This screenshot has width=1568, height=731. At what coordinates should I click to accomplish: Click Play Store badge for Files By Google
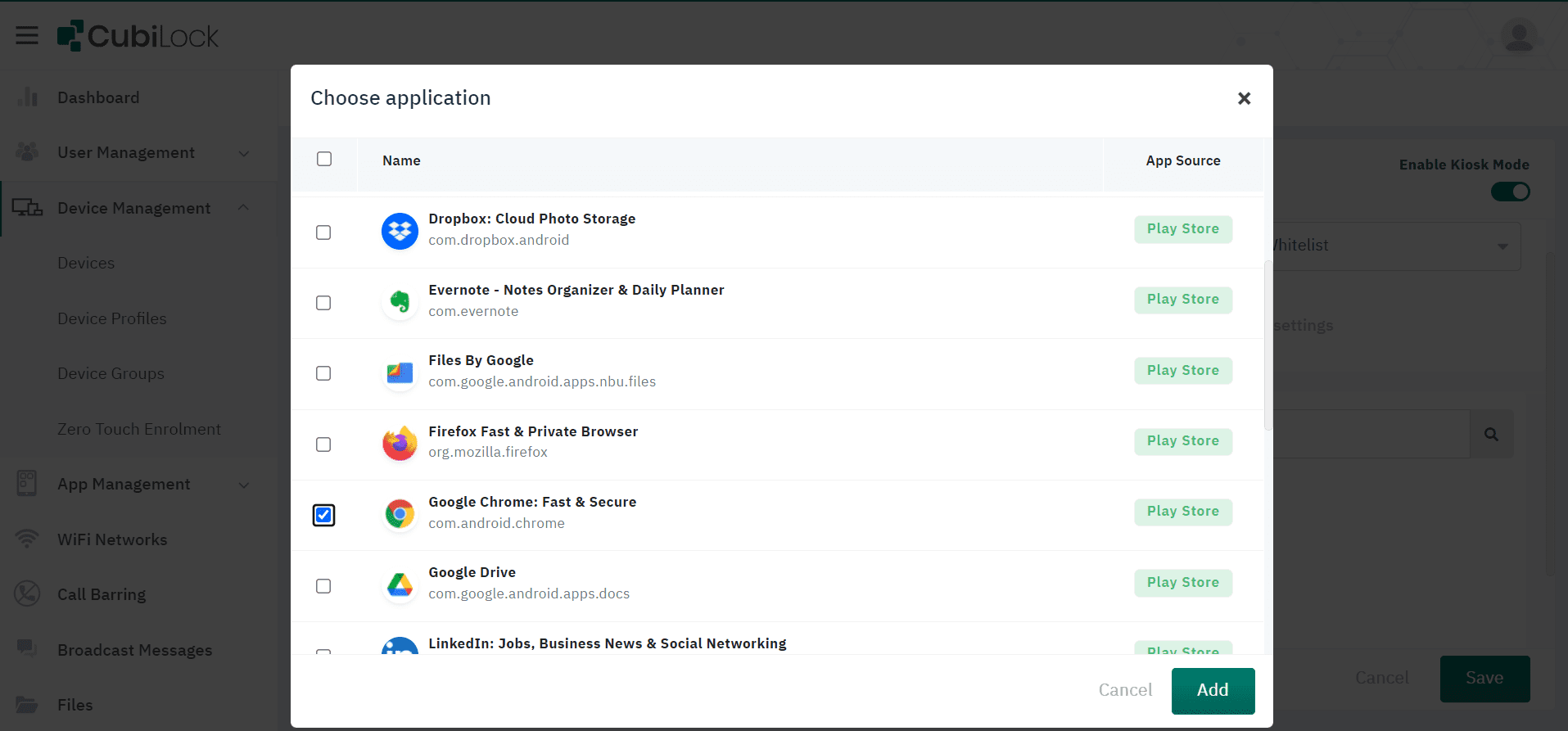click(1183, 371)
